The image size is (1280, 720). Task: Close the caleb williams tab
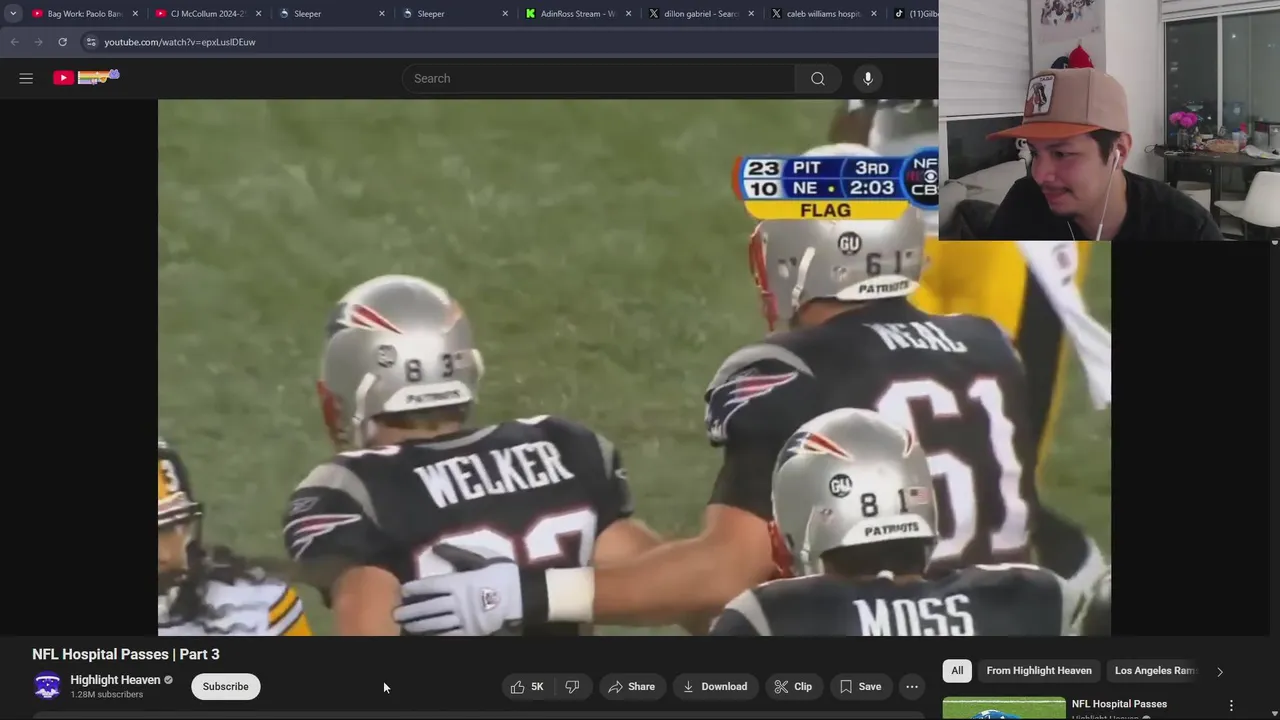point(875,14)
